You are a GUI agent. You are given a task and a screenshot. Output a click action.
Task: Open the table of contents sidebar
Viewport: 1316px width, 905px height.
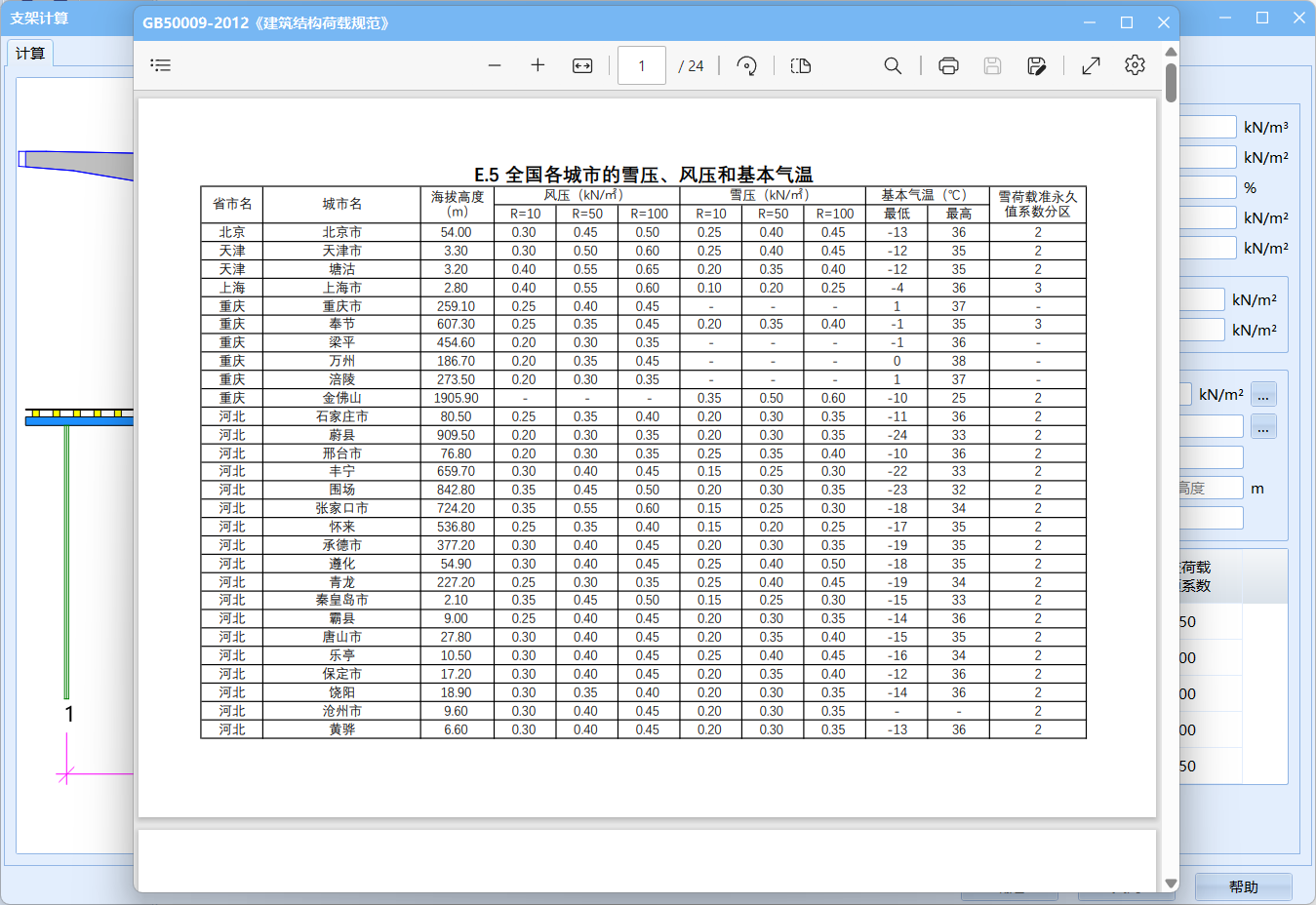click(x=161, y=65)
